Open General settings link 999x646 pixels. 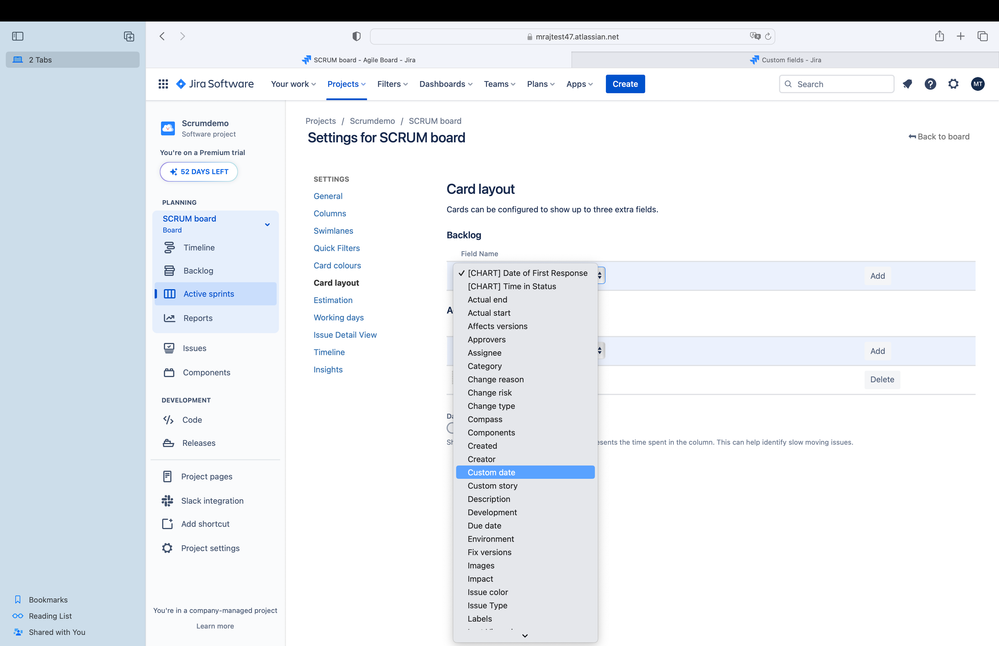[328, 196]
